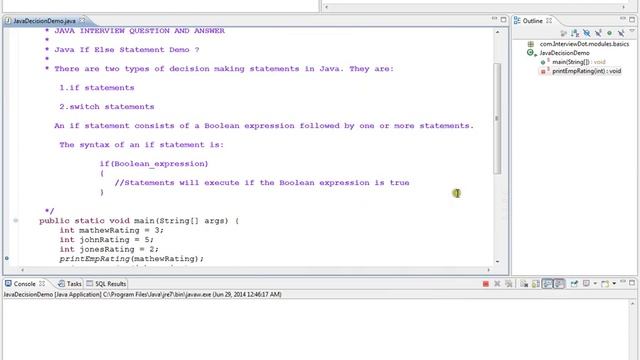Click 'if(Boolean_expression)' comment line
Viewport: 640px width, 360px height.
point(154,164)
